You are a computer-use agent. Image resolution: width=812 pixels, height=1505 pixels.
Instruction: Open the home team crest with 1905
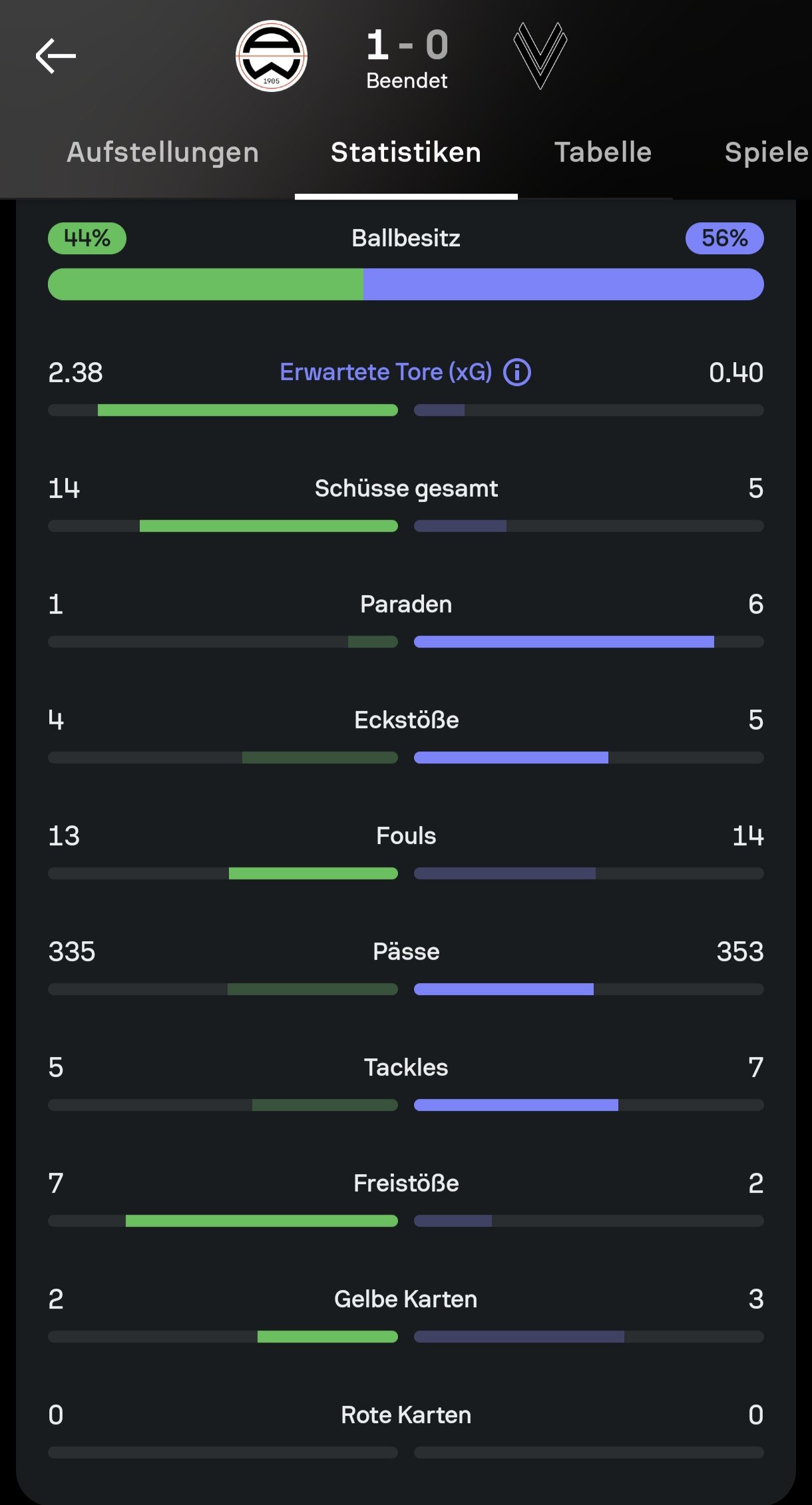(272, 56)
